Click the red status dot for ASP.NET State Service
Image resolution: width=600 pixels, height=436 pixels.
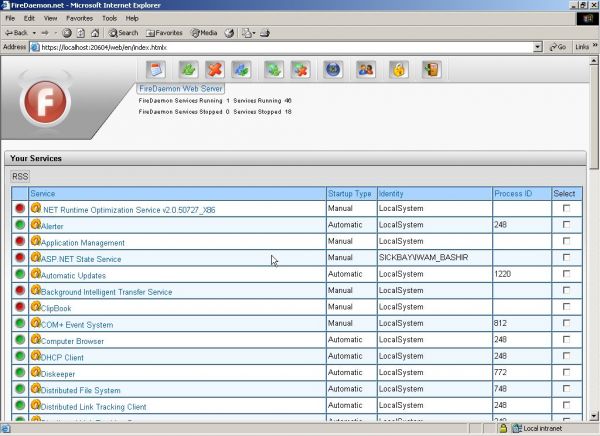pos(20,257)
